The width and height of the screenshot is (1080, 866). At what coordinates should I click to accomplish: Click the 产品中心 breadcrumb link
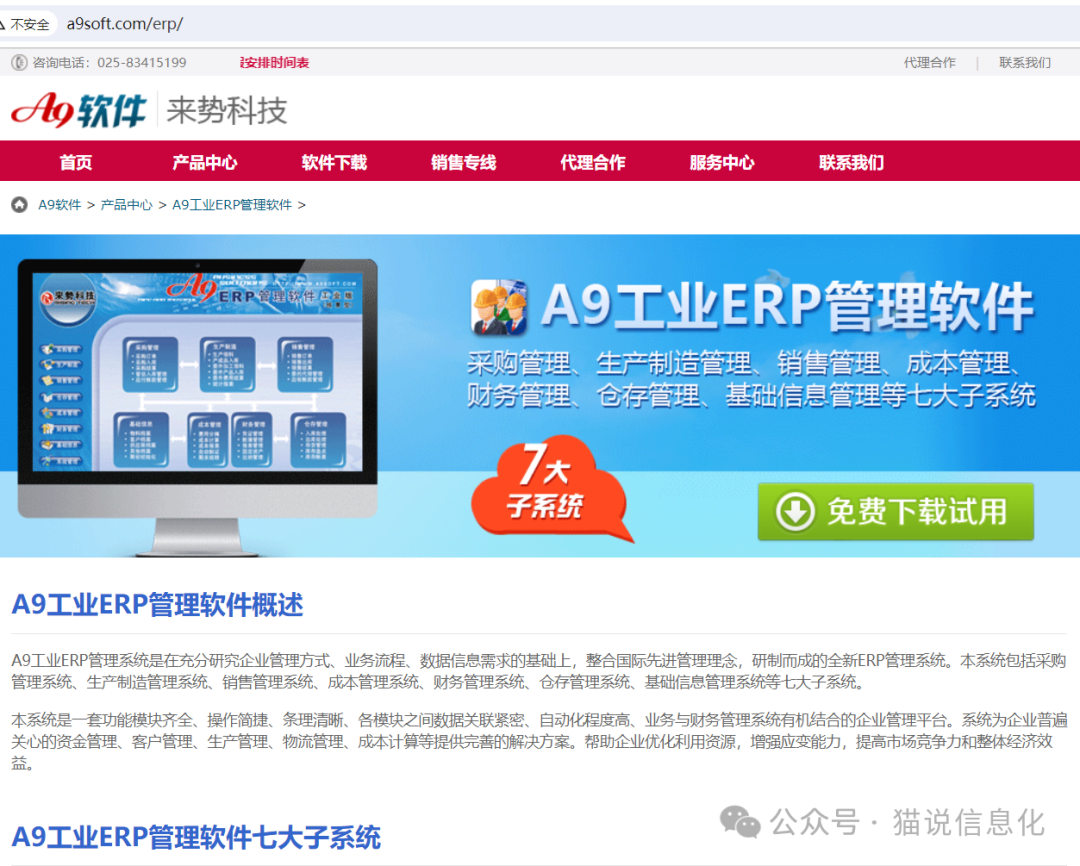point(126,205)
